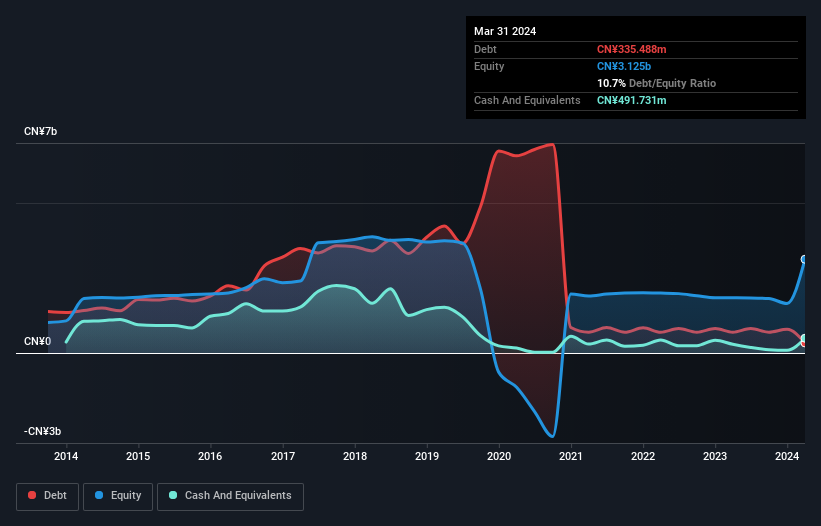Click the CN¥0 y-axis label
The image size is (821, 526).
38,342
